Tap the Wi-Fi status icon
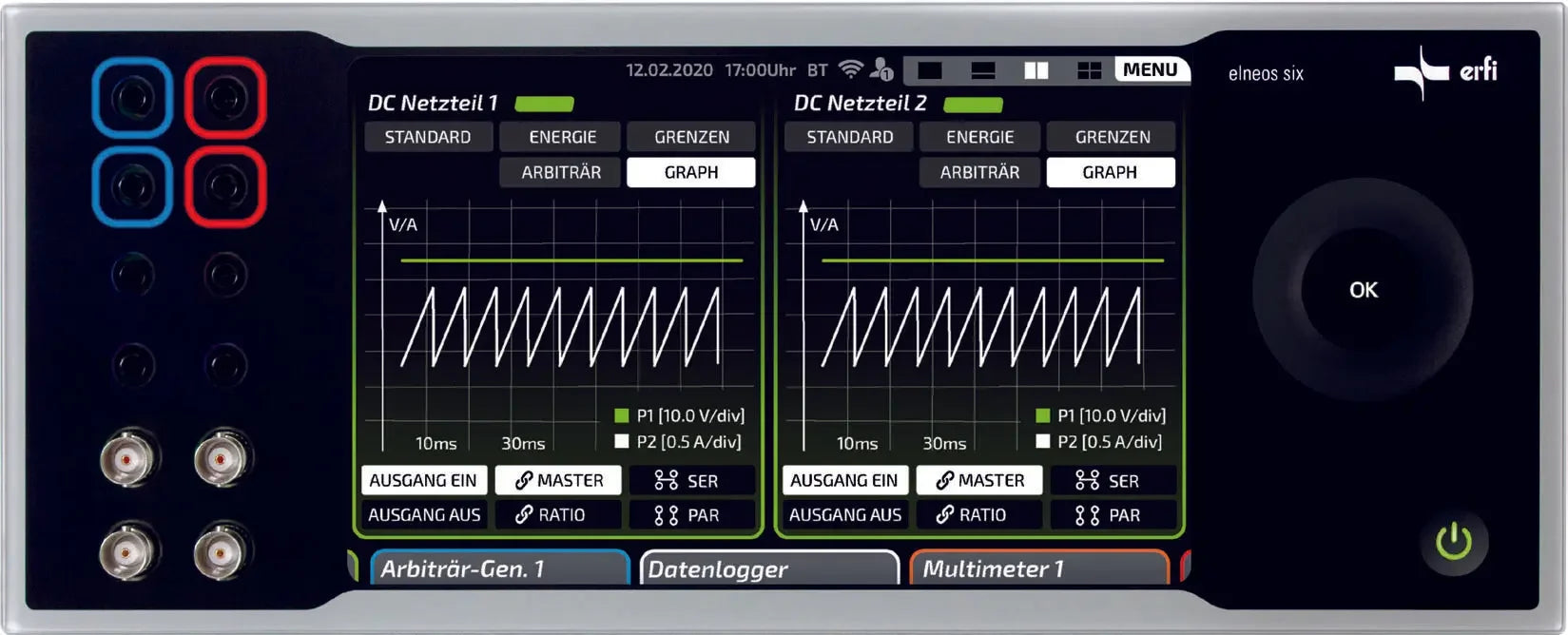 click(851, 68)
